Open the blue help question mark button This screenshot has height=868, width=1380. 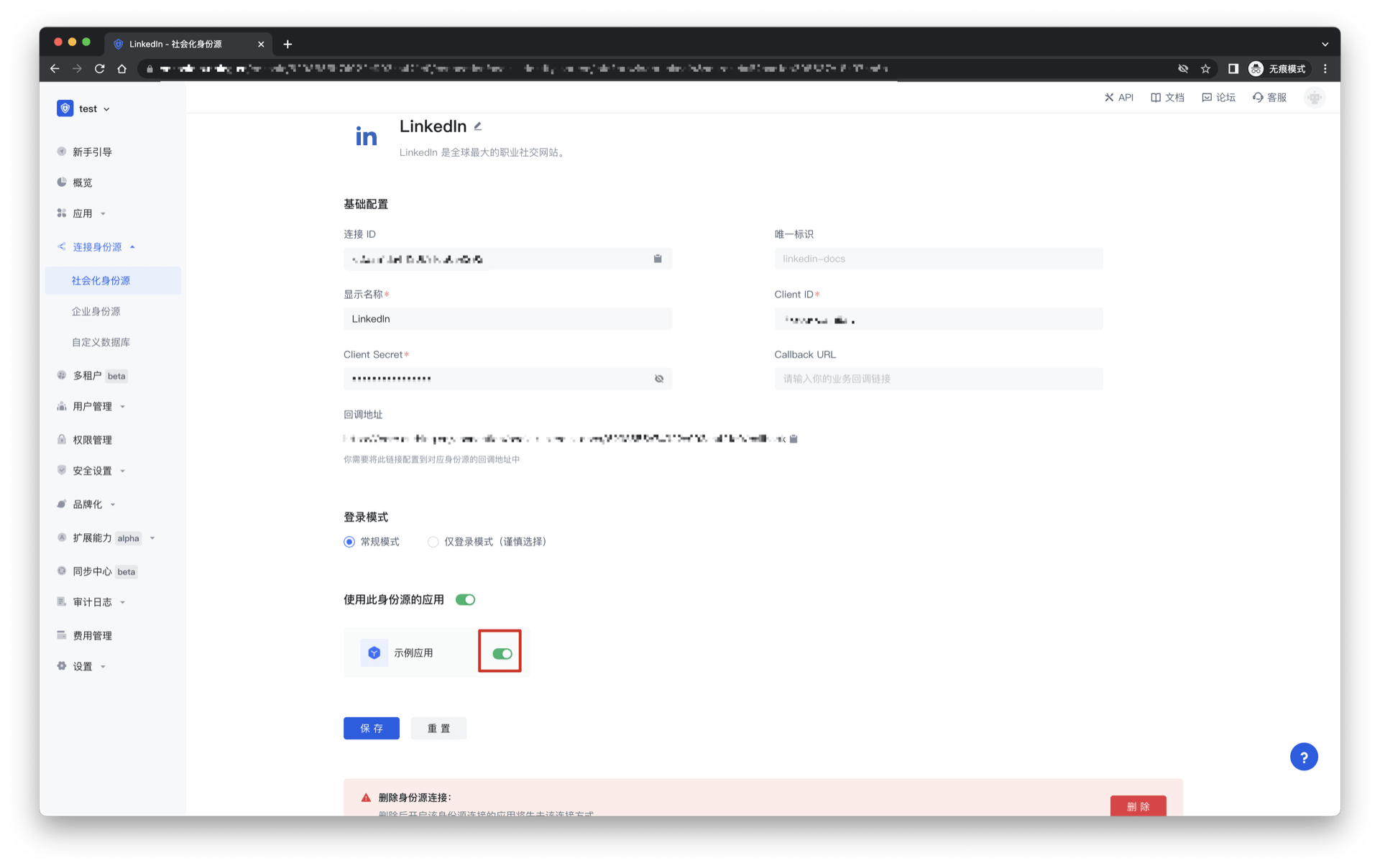(1303, 757)
